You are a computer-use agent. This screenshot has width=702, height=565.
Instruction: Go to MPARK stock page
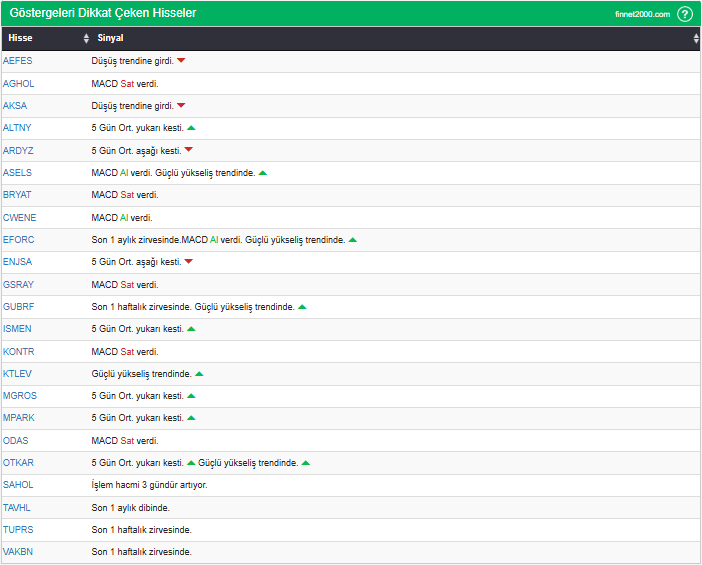(x=19, y=418)
